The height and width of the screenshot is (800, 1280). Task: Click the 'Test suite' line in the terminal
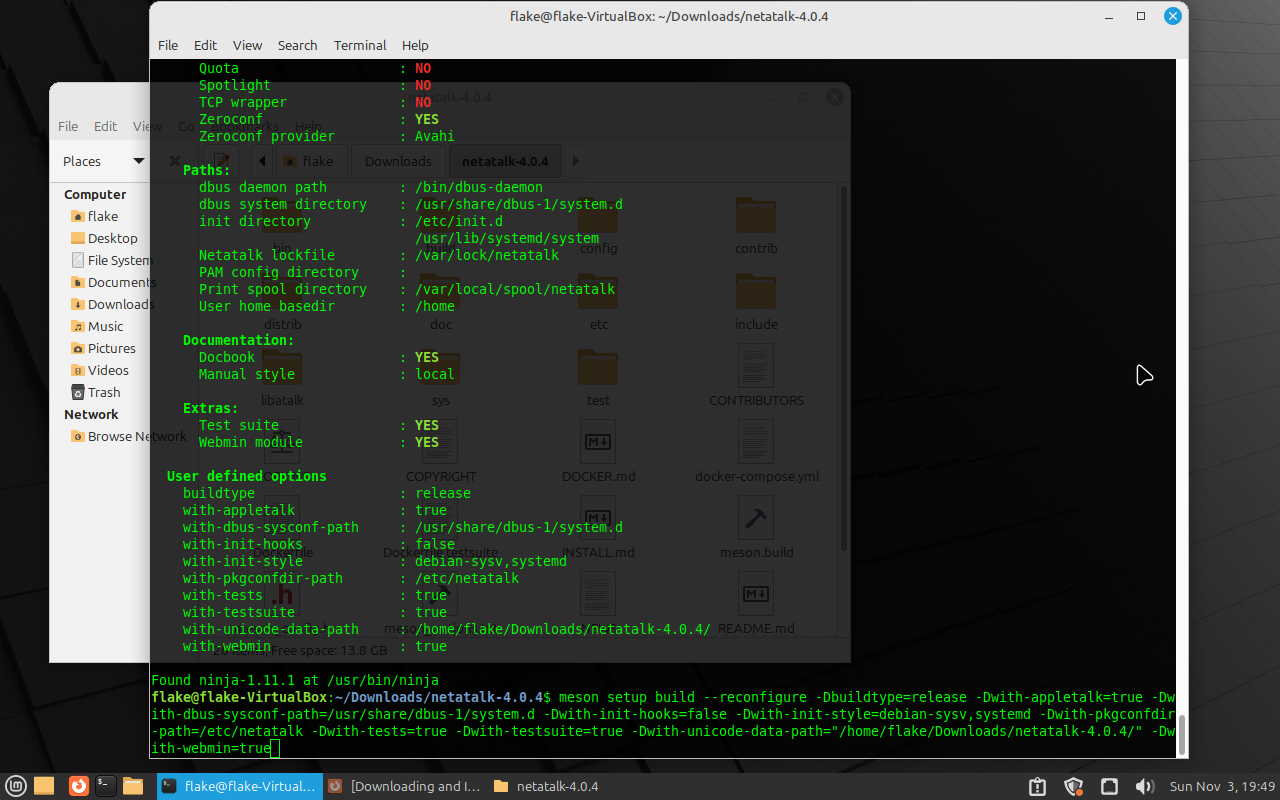319,425
